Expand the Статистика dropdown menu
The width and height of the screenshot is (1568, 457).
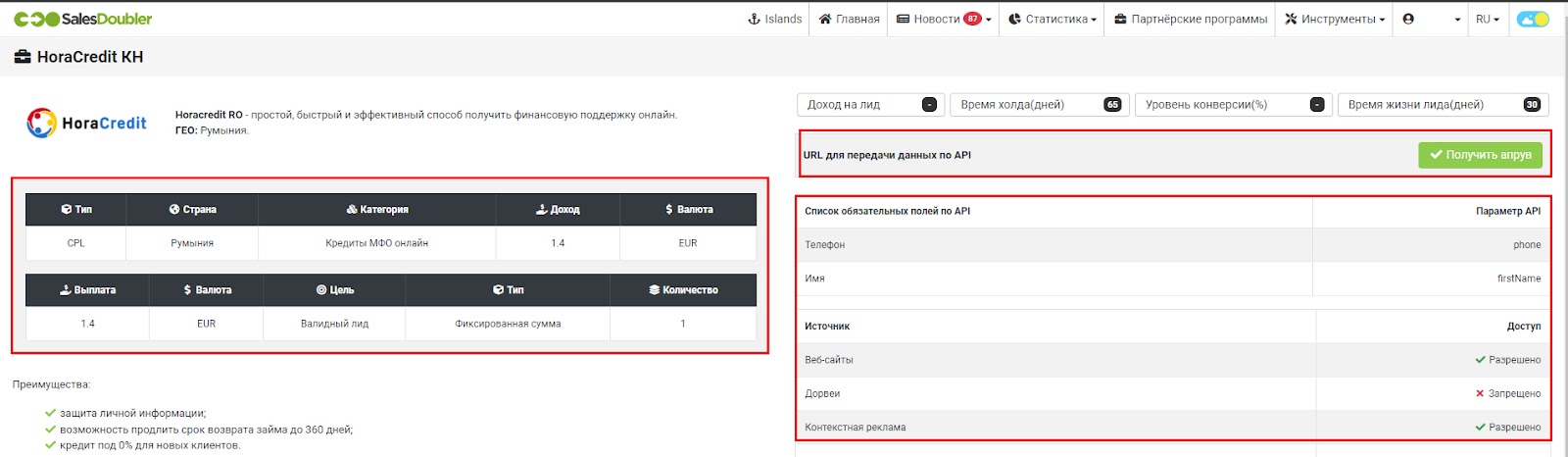click(x=1053, y=19)
